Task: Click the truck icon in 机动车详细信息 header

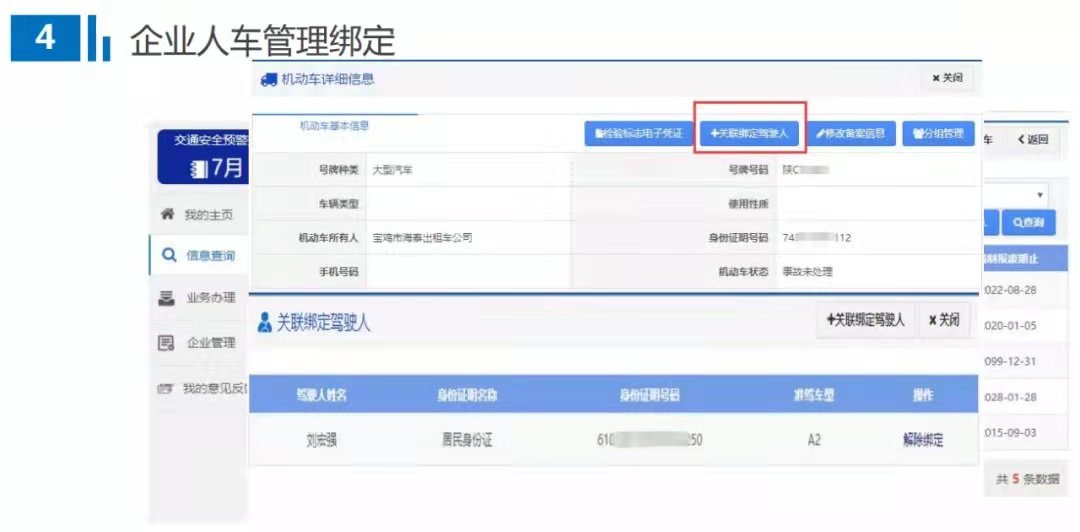Action: pos(268,80)
